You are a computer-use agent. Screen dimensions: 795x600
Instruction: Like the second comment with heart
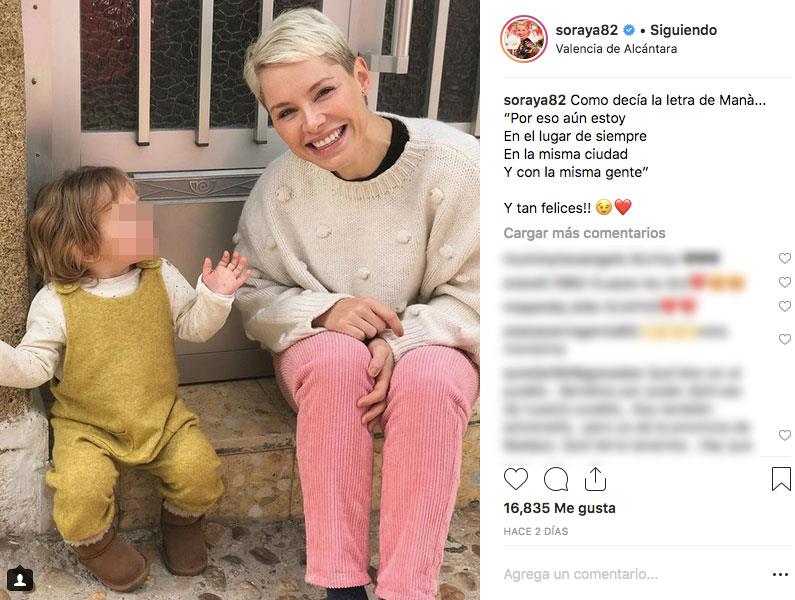(x=784, y=282)
